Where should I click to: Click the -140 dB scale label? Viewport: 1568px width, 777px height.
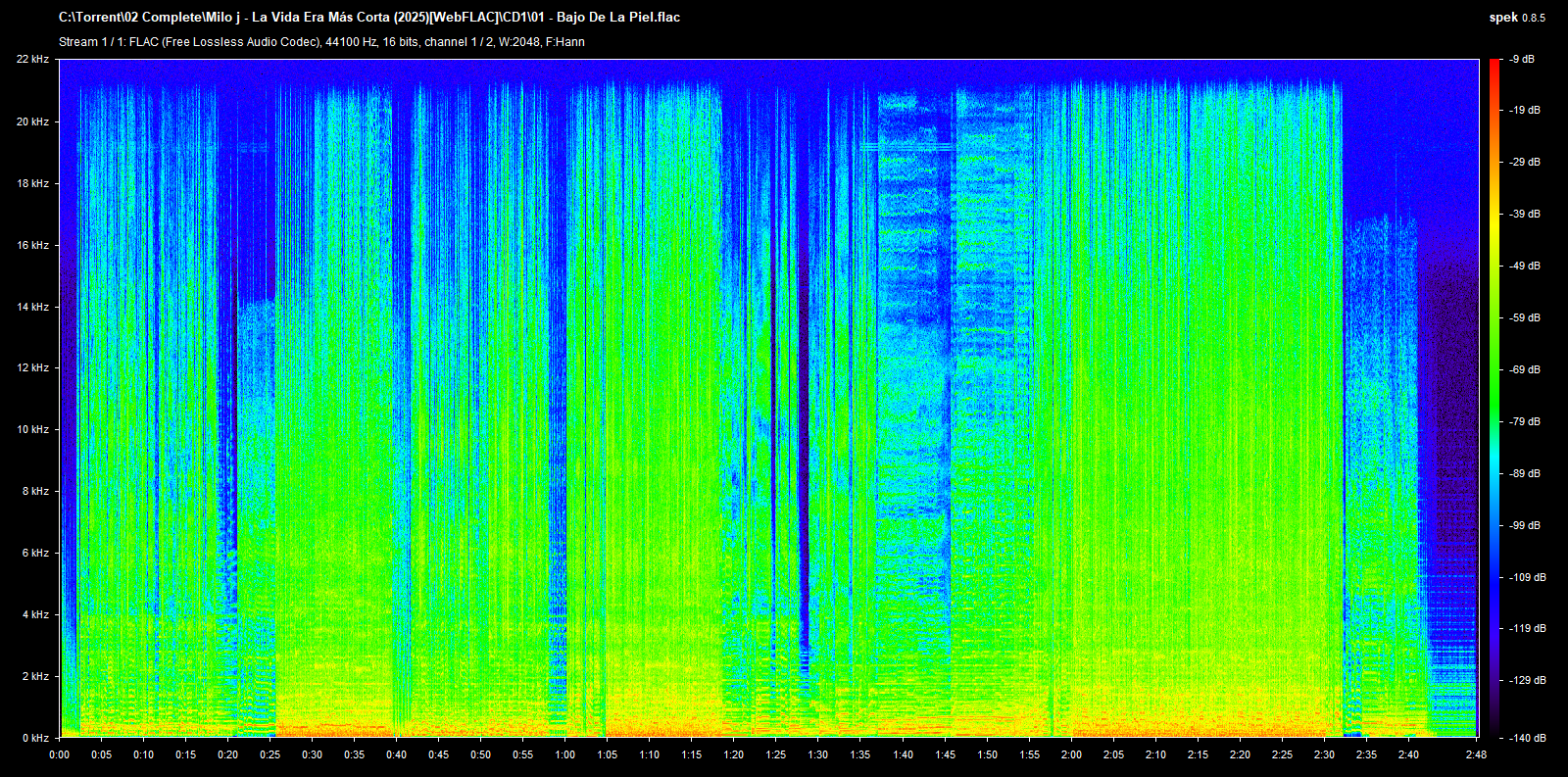(x=1527, y=738)
